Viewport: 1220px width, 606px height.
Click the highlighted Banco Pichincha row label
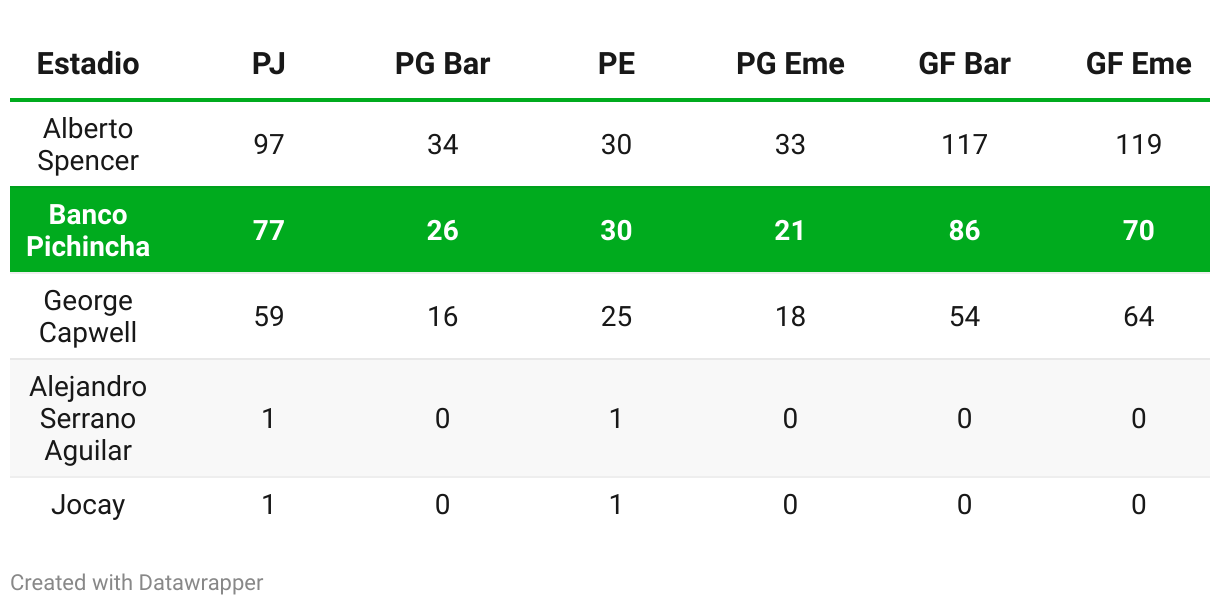pyautogui.click(x=88, y=230)
